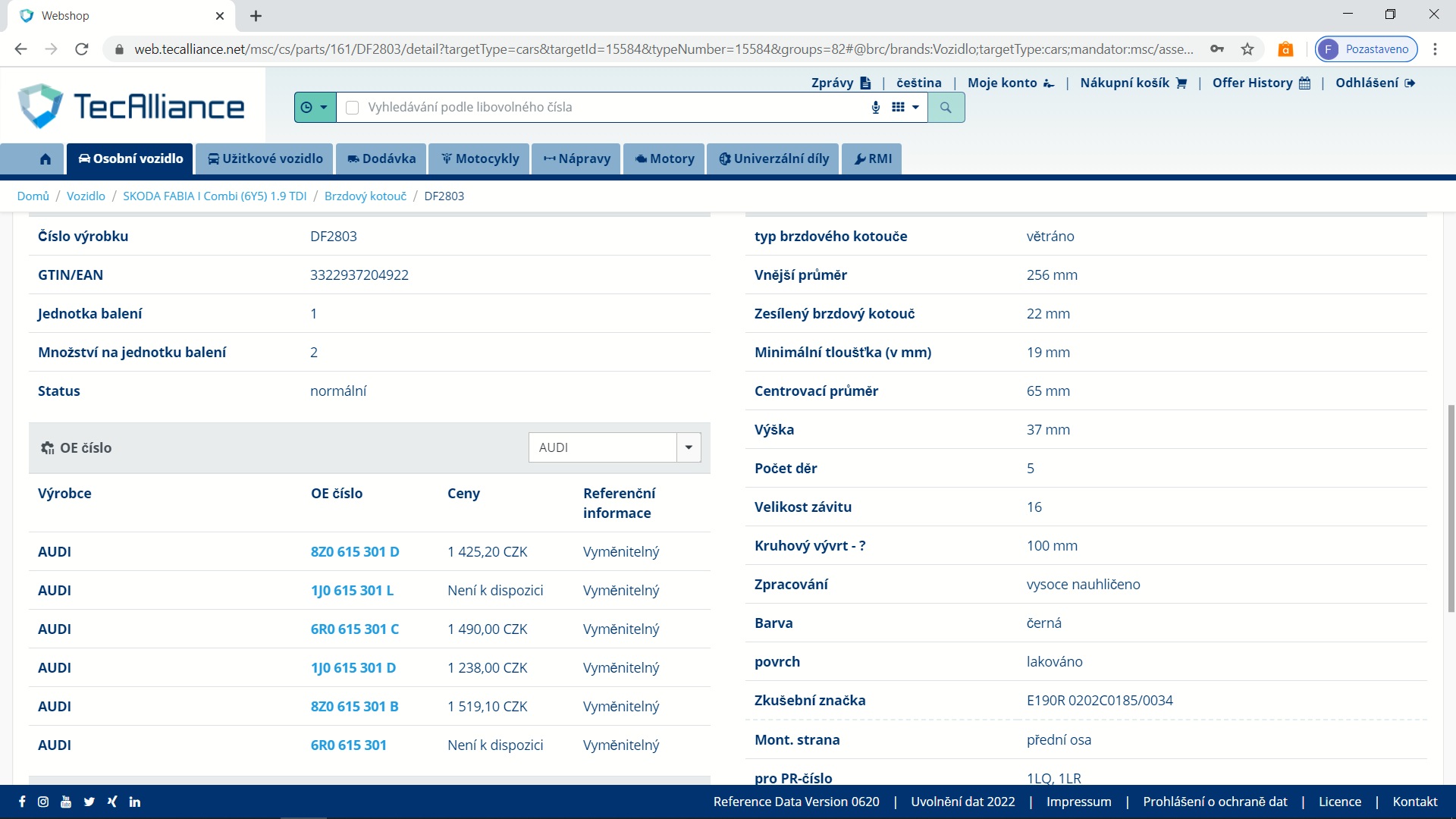Click the LinkedIn icon in footer

135,802
